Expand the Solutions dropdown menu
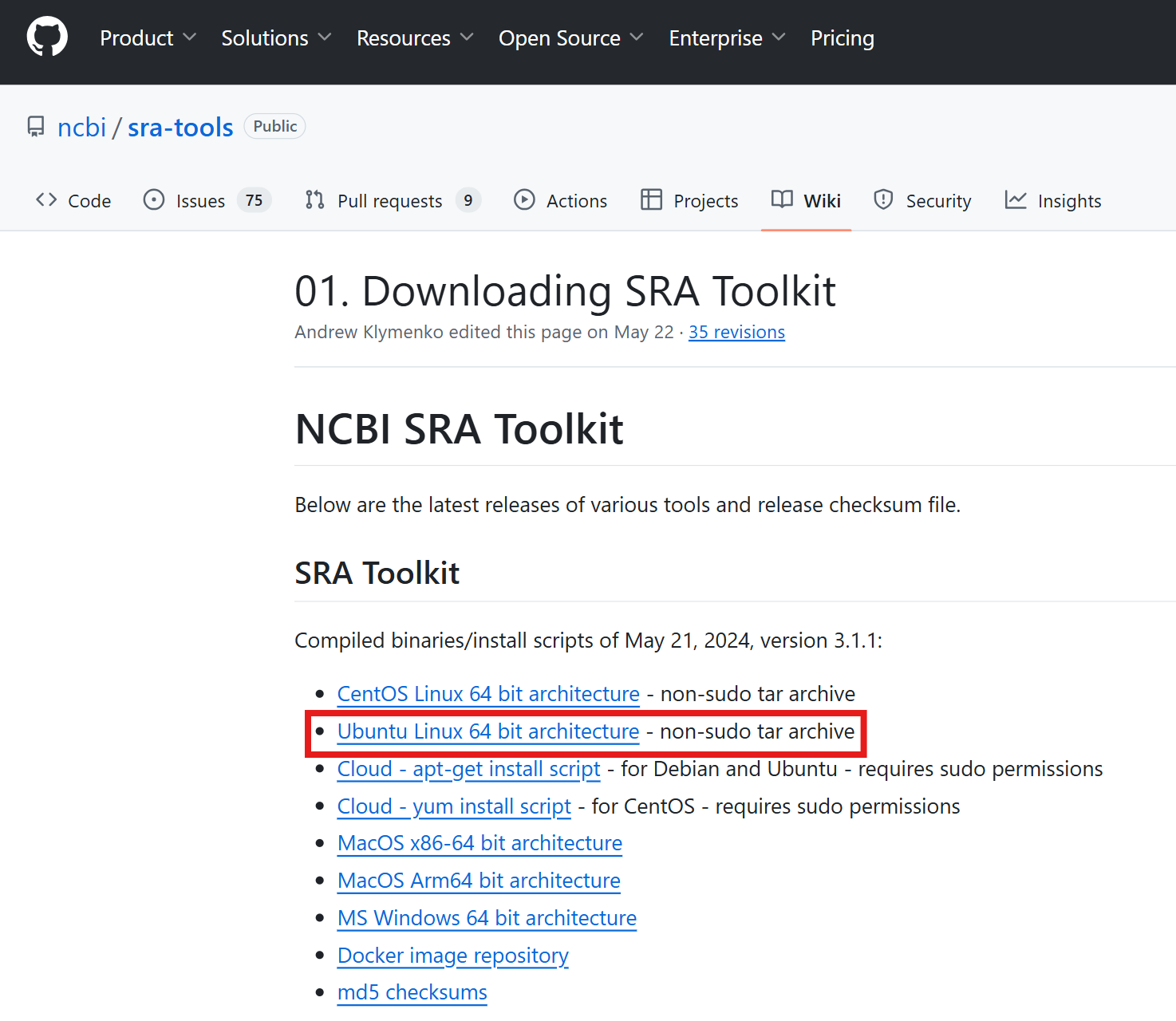1176x1021 pixels. pyautogui.click(x=276, y=37)
